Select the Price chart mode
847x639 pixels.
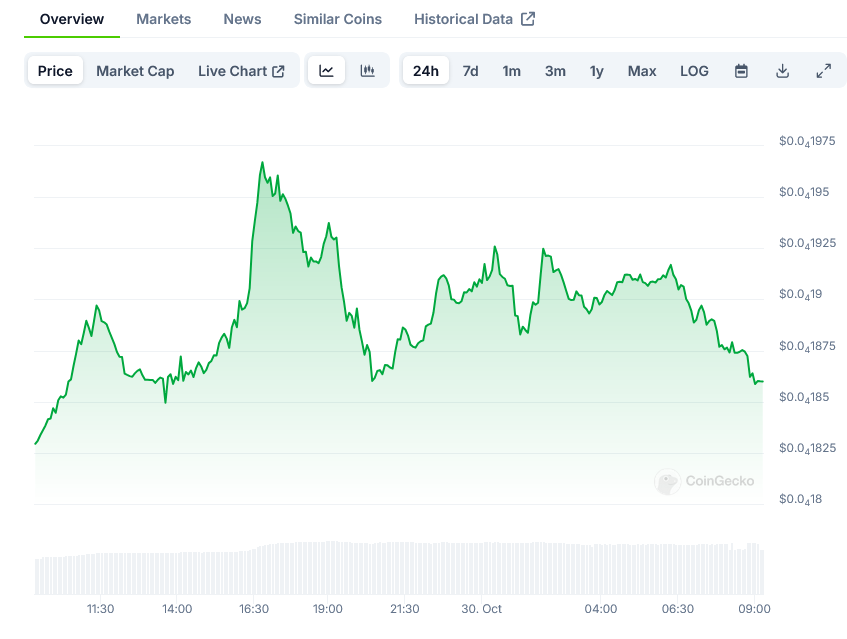click(x=55, y=71)
